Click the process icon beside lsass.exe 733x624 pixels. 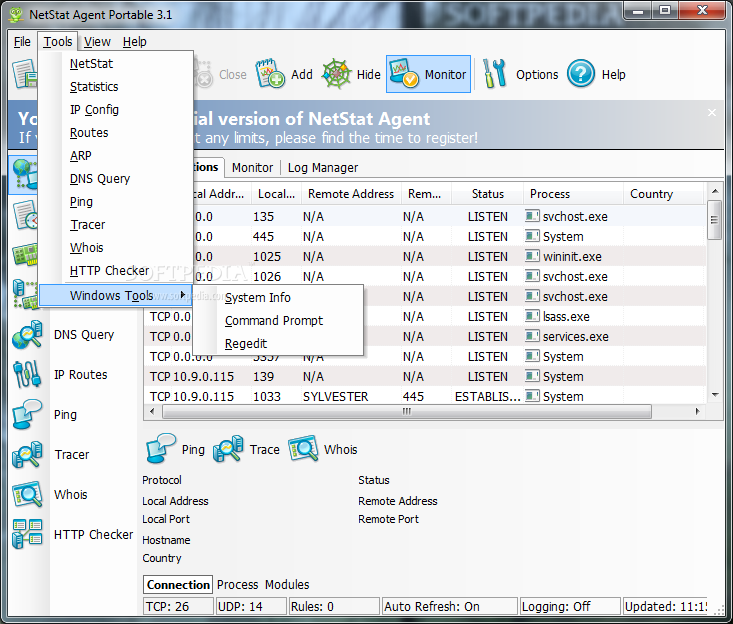[532, 316]
